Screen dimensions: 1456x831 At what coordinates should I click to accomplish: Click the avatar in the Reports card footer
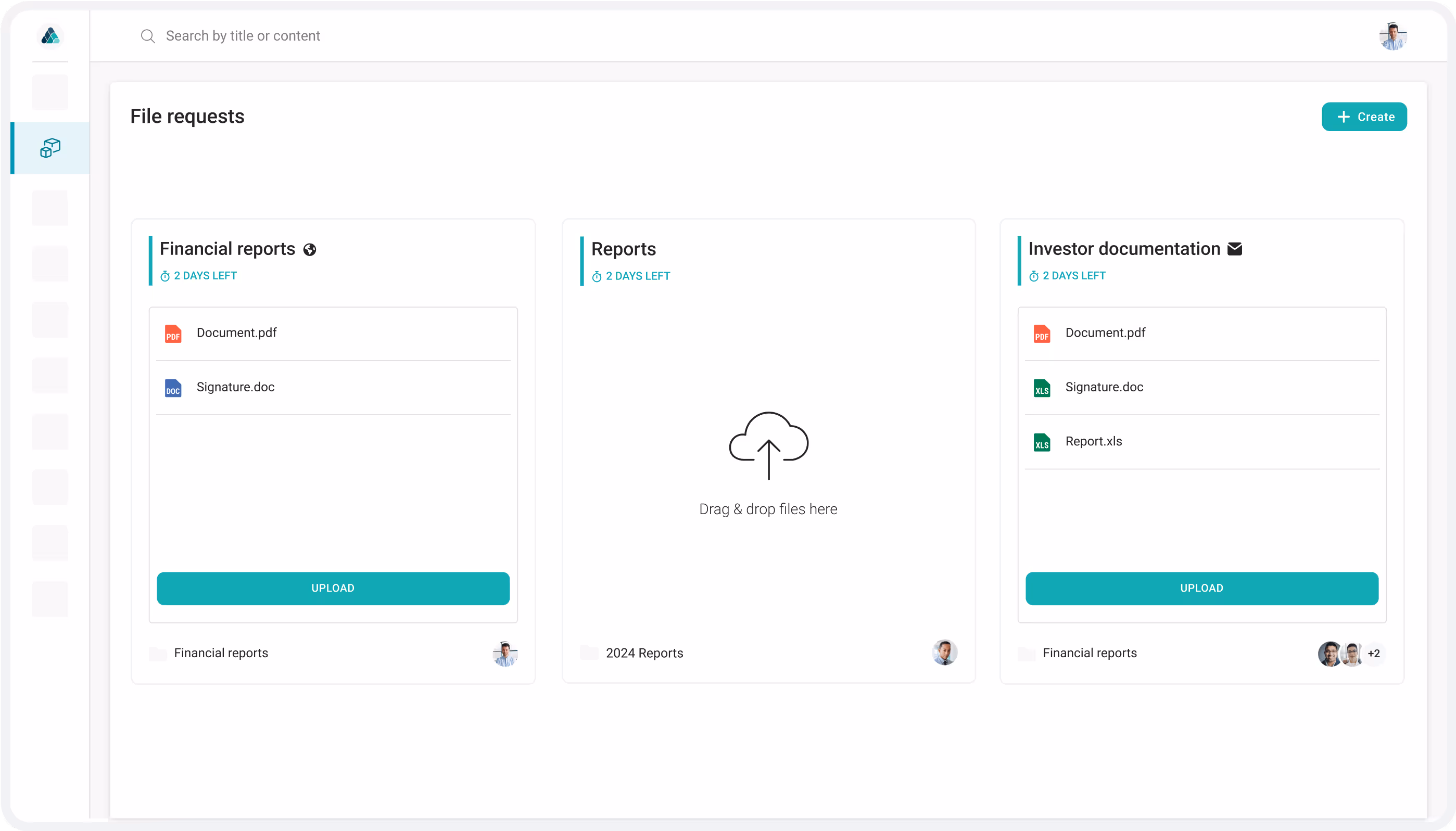pos(944,653)
